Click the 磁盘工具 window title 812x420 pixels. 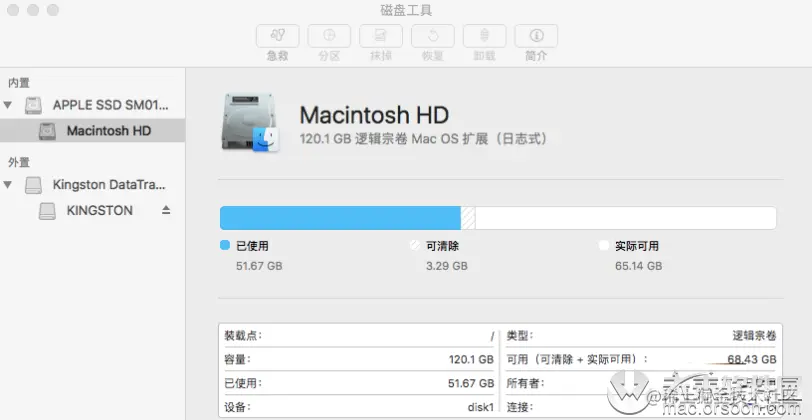(406, 10)
